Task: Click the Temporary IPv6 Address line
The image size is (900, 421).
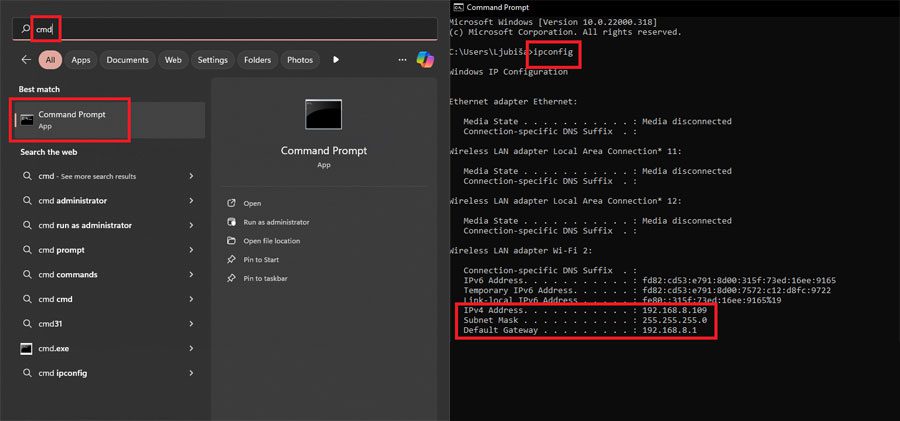Action: click(x=647, y=291)
